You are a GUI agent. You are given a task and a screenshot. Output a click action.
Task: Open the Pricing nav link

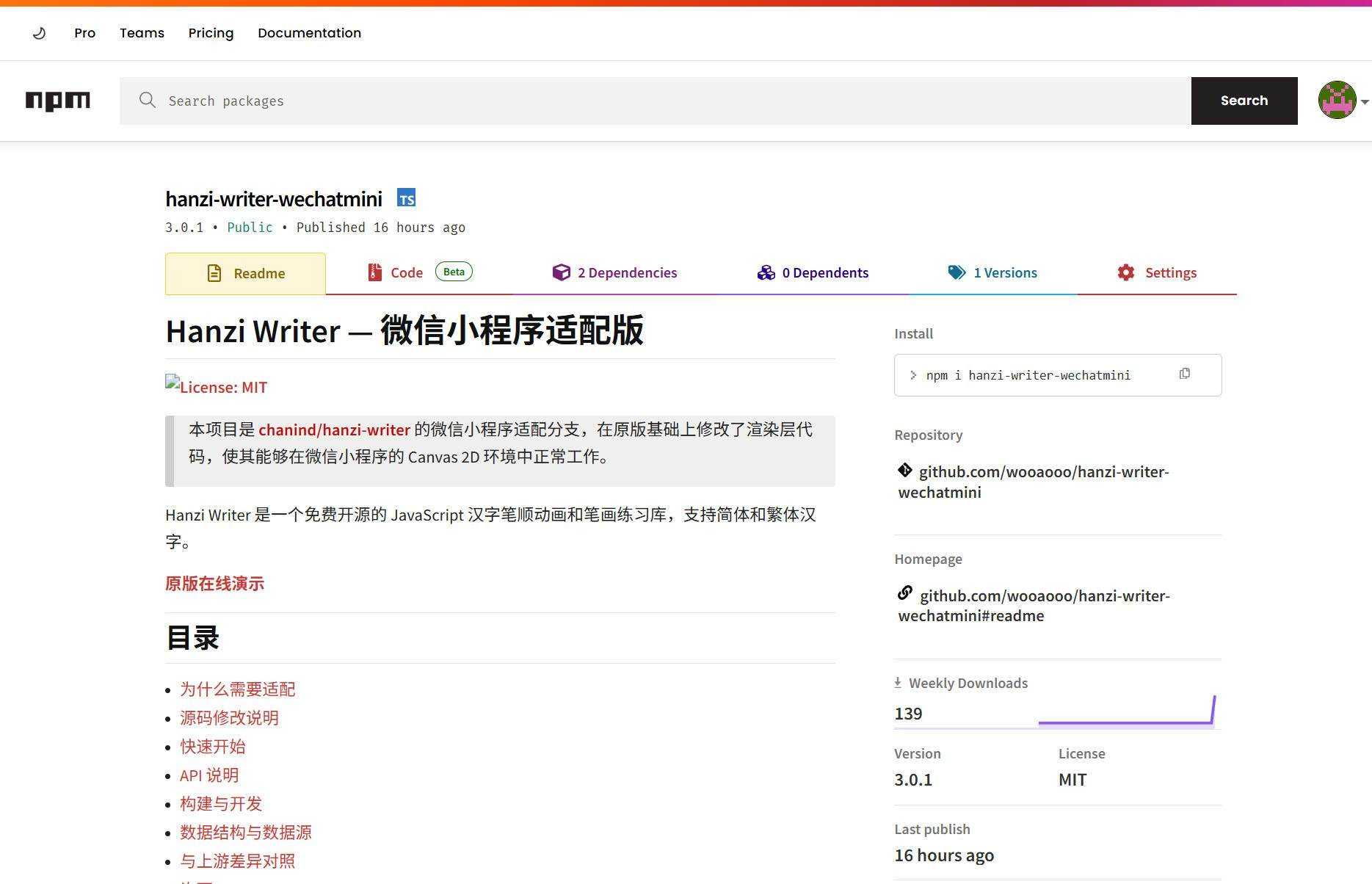click(x=211, y=33)
